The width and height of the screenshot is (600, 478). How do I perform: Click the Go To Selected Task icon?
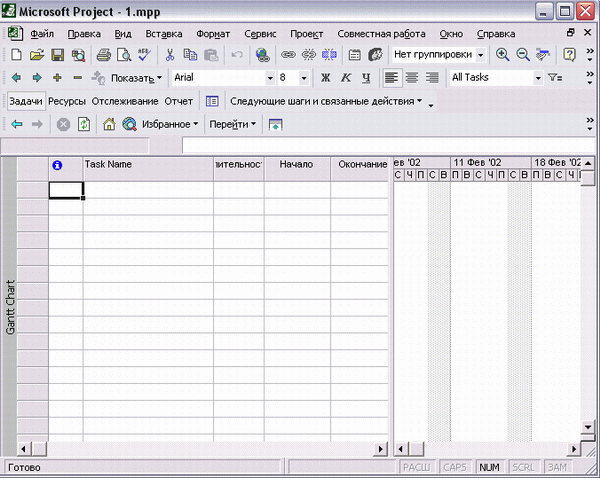[543, 55]
